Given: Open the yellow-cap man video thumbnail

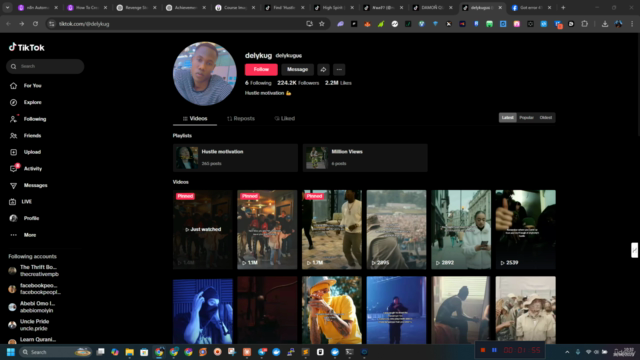Looking at the screenshot, I should coord(331,310).
